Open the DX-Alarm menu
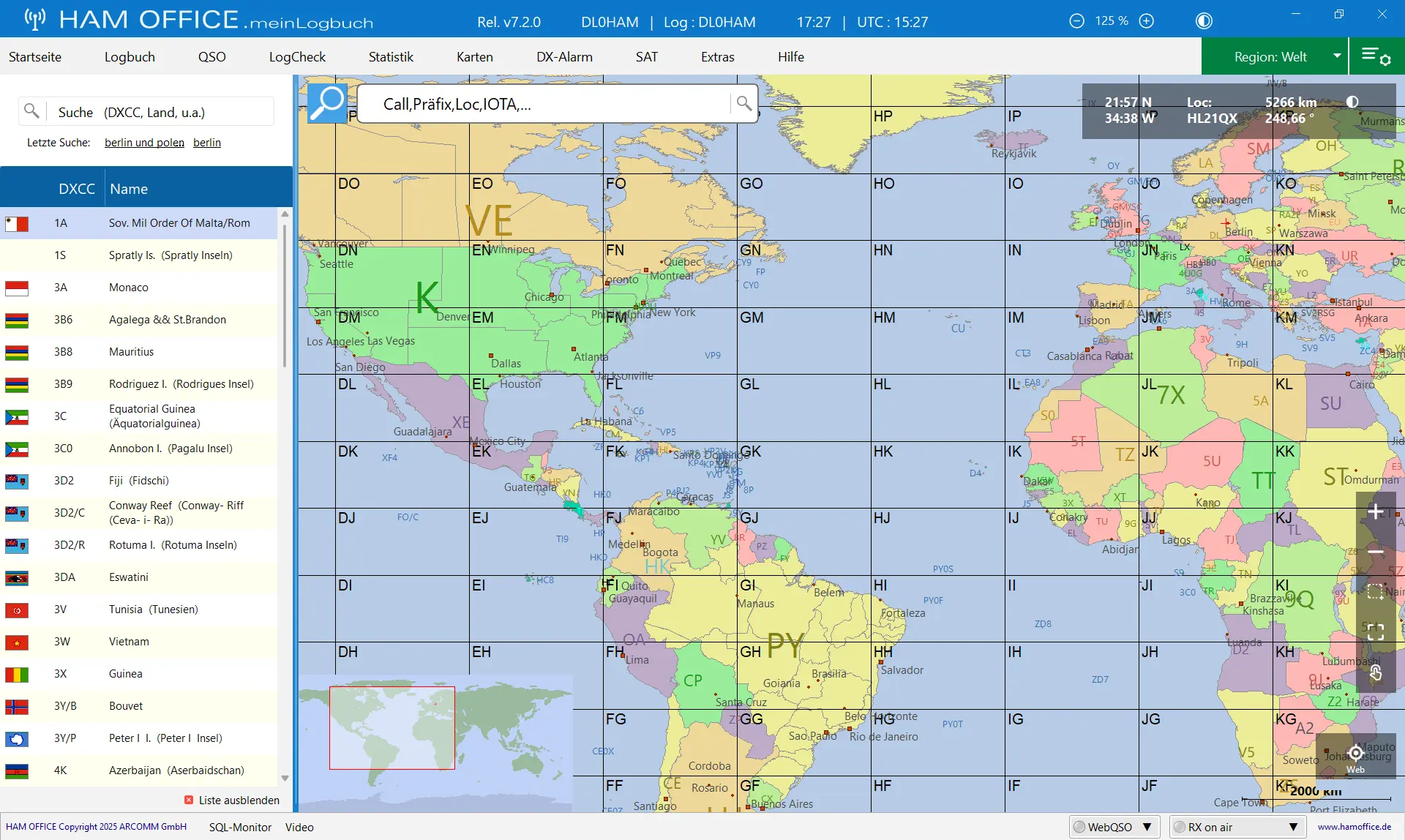1405x840 pixels. tap(564, 56)
